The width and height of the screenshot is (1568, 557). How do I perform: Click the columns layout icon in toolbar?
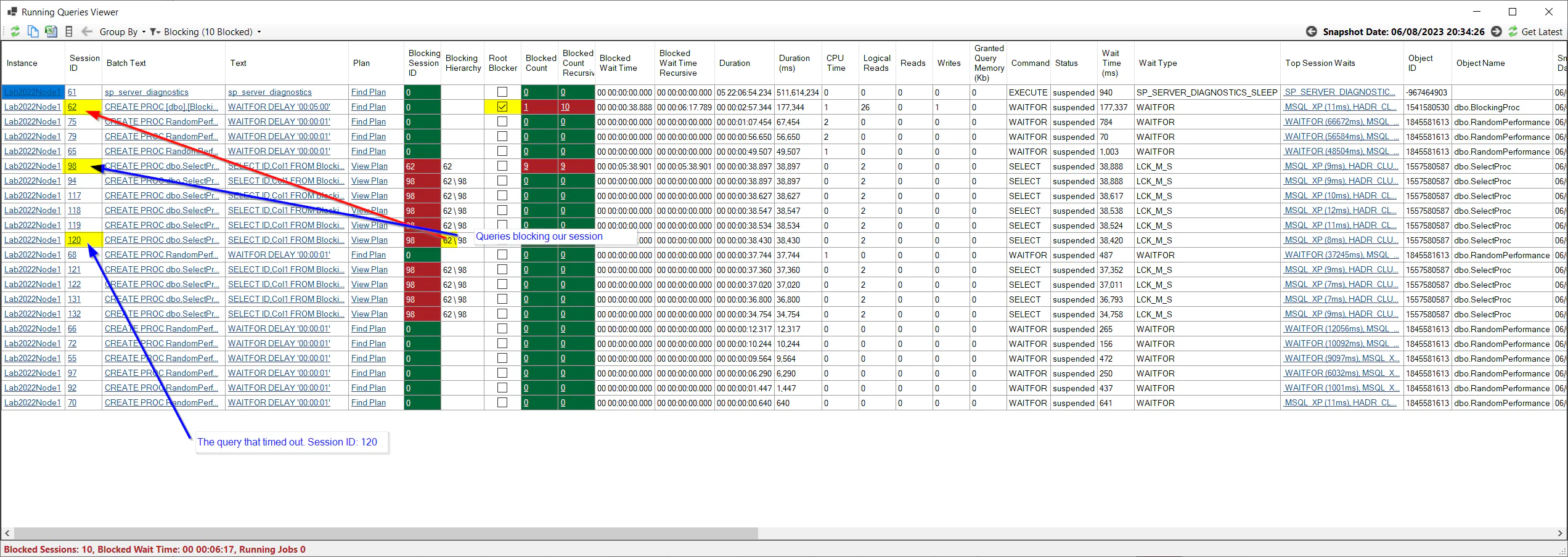pyautogui.click(x=69, y=31)
